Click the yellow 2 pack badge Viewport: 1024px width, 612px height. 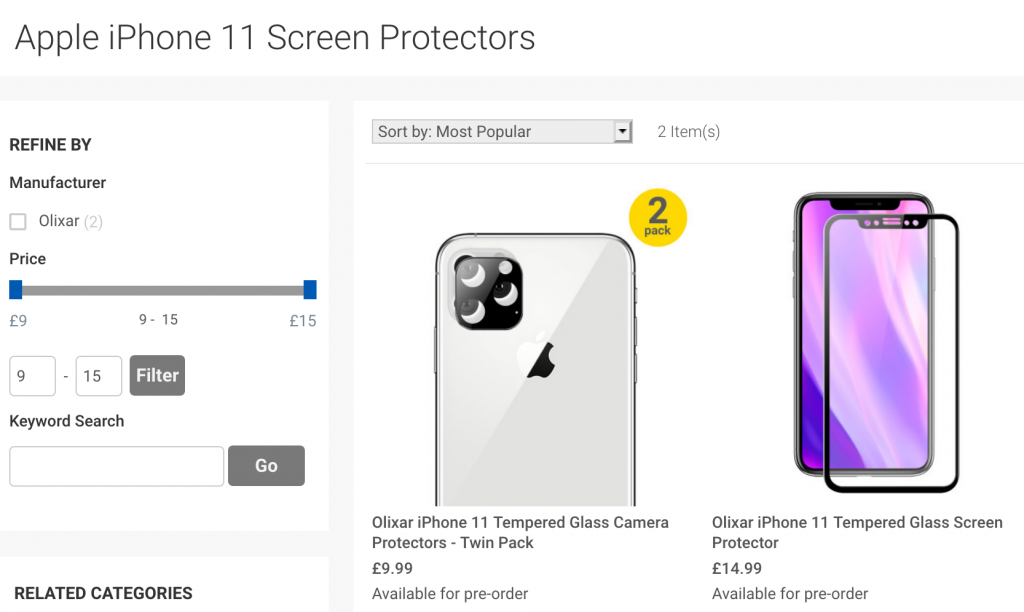[657, 217]
